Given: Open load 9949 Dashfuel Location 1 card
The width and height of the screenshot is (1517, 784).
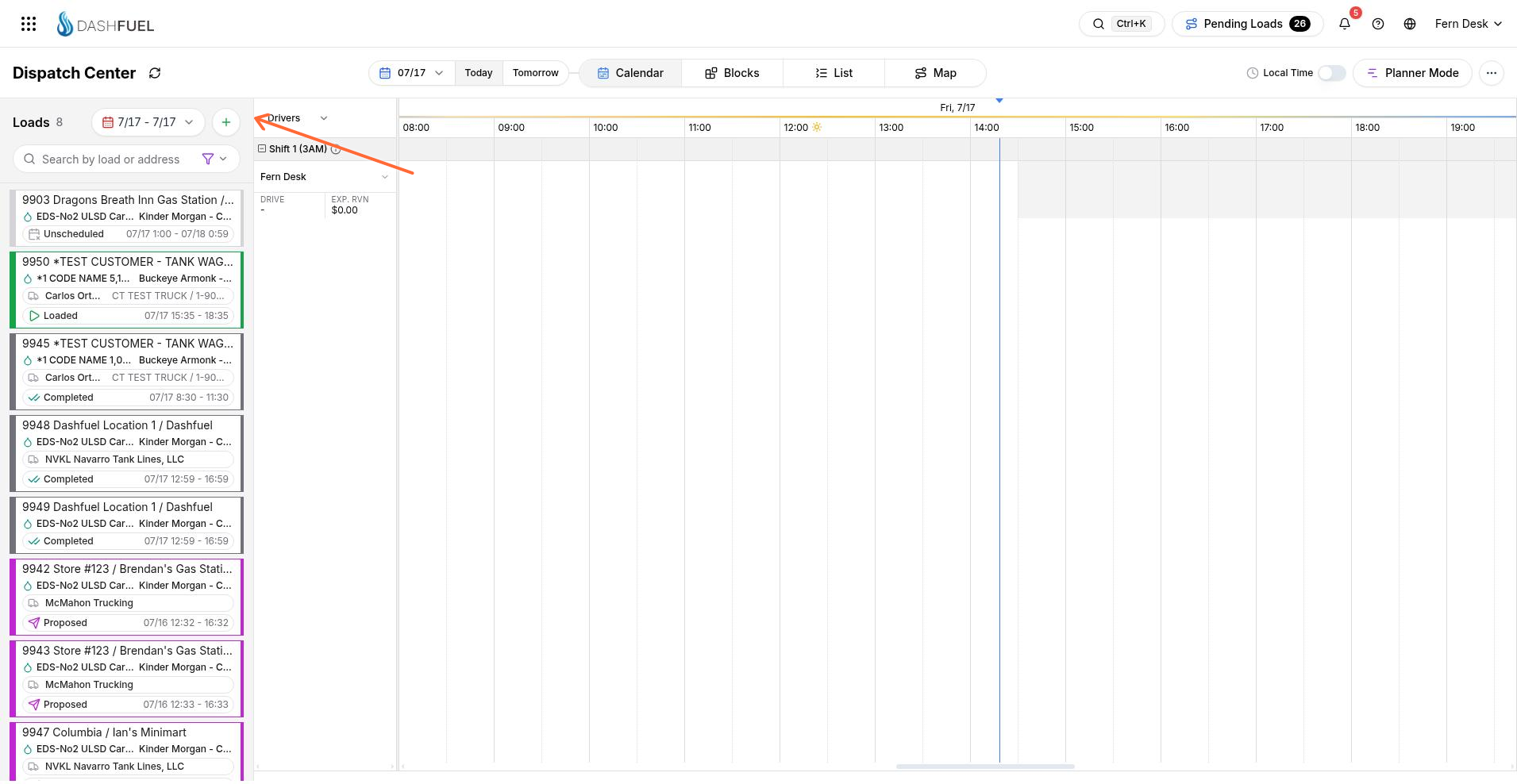Looking at the screenshot, I should tap(127, 525).
